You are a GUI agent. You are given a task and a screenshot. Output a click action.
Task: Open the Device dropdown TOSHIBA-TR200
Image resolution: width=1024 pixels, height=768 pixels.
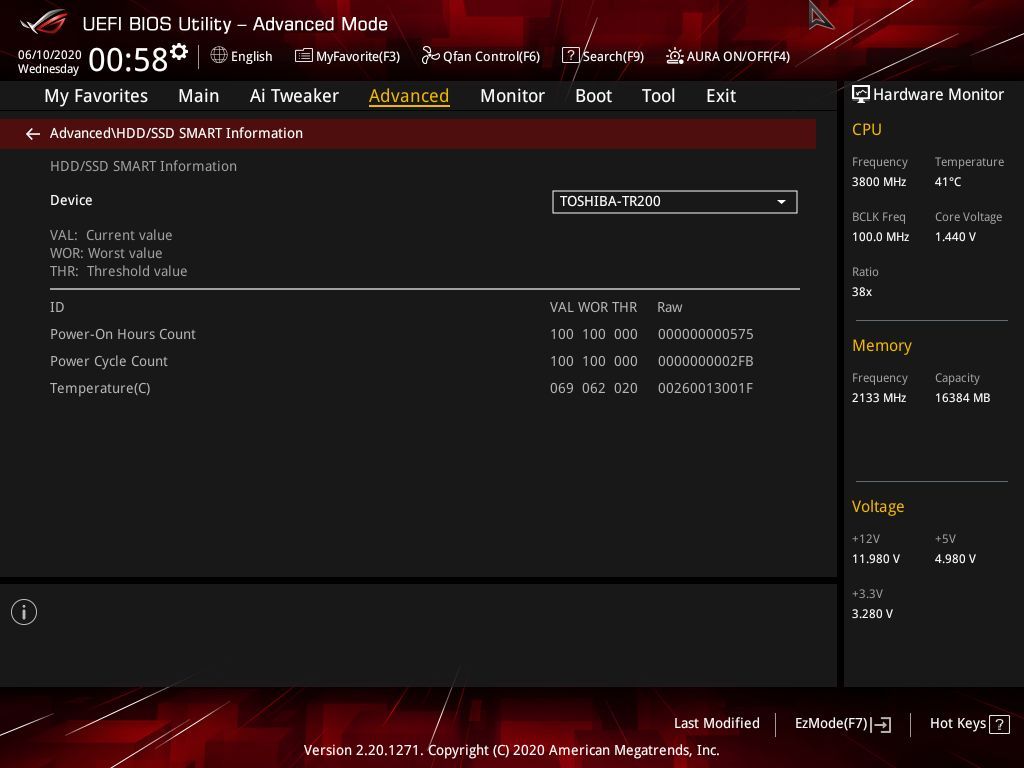coord(675,202)
